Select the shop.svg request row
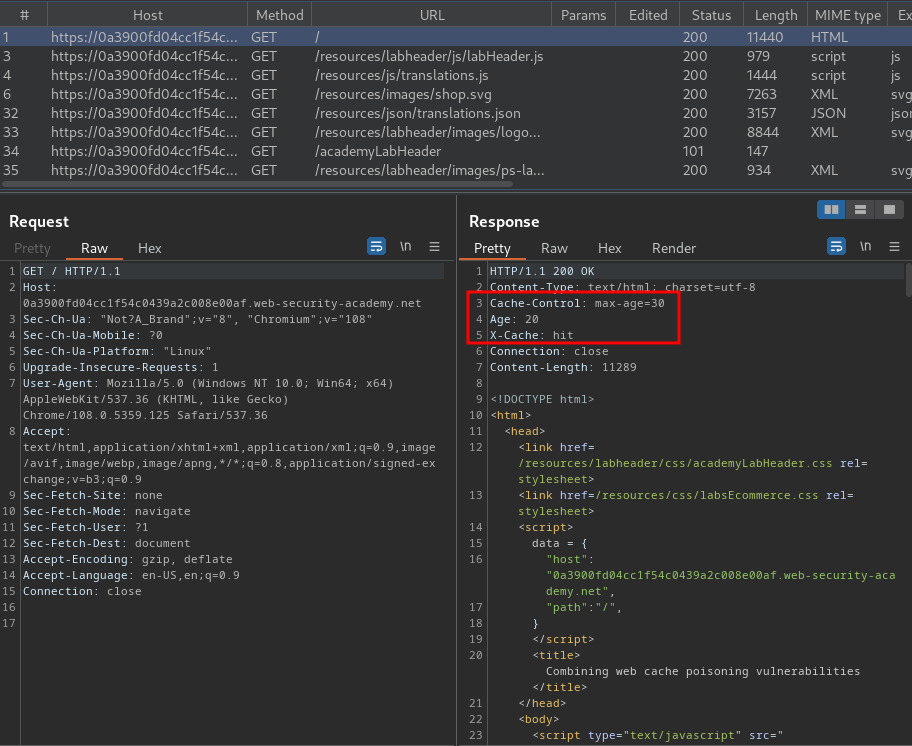This screenshot has width=912, height=746. (456, 94)
